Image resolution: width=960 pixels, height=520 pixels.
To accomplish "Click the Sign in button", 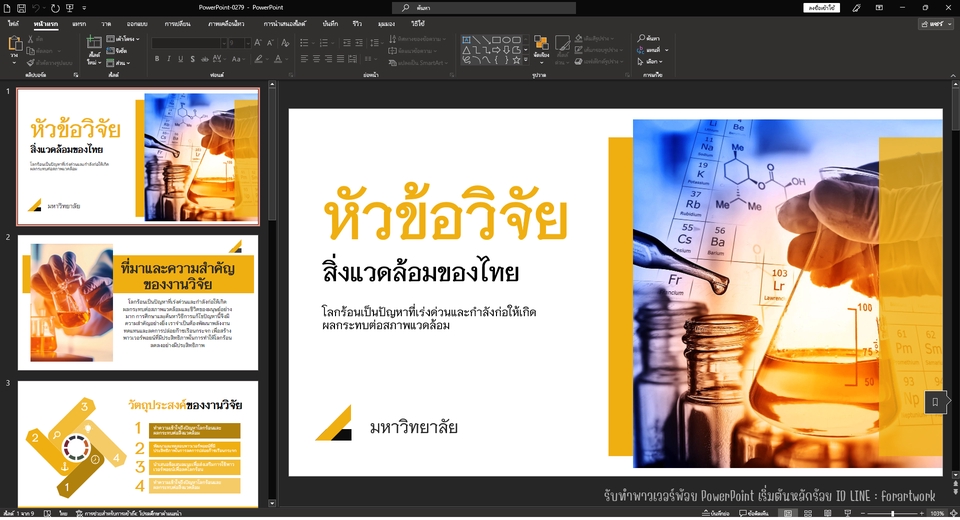I will coord(821,8).
